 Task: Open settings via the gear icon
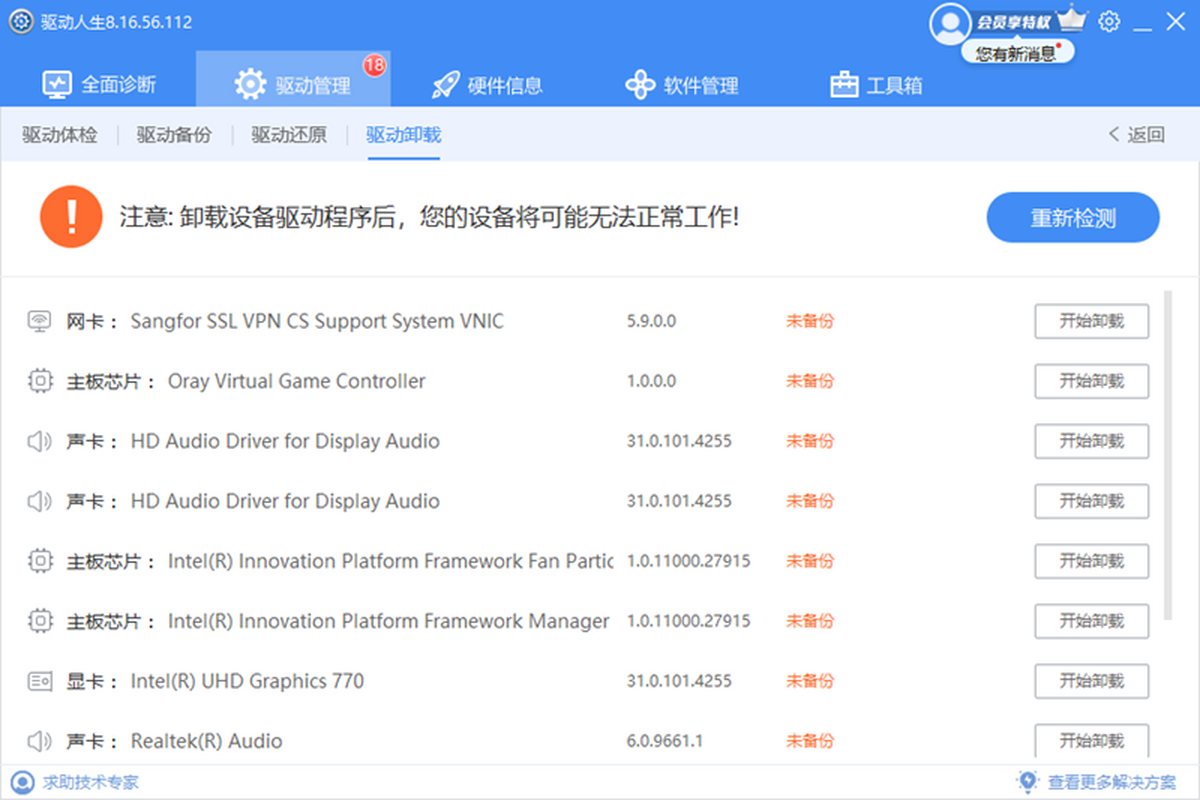pyautogui.click(x=1109, y=21)
